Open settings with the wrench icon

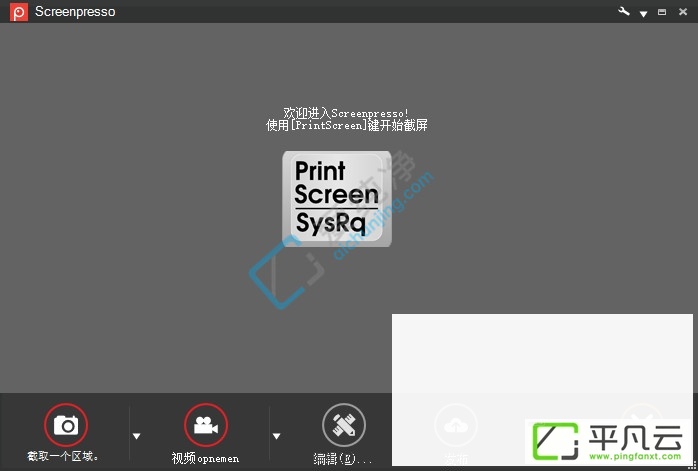pos(624,11)
